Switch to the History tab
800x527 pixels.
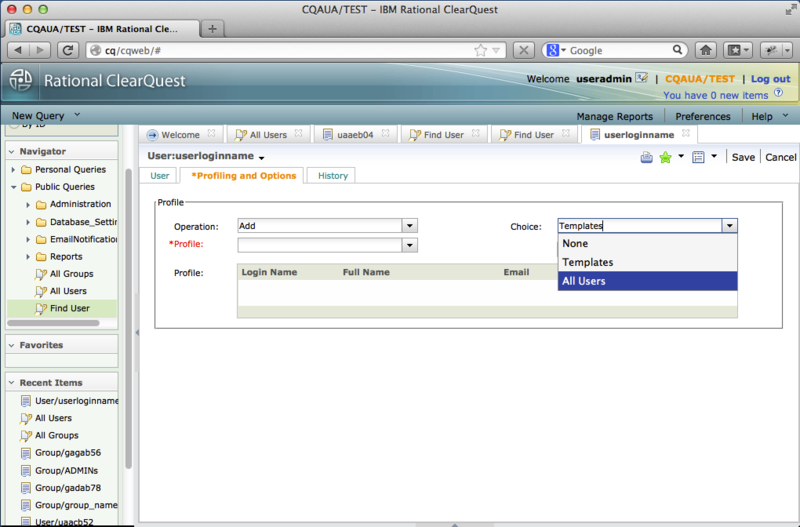[333, 175]
